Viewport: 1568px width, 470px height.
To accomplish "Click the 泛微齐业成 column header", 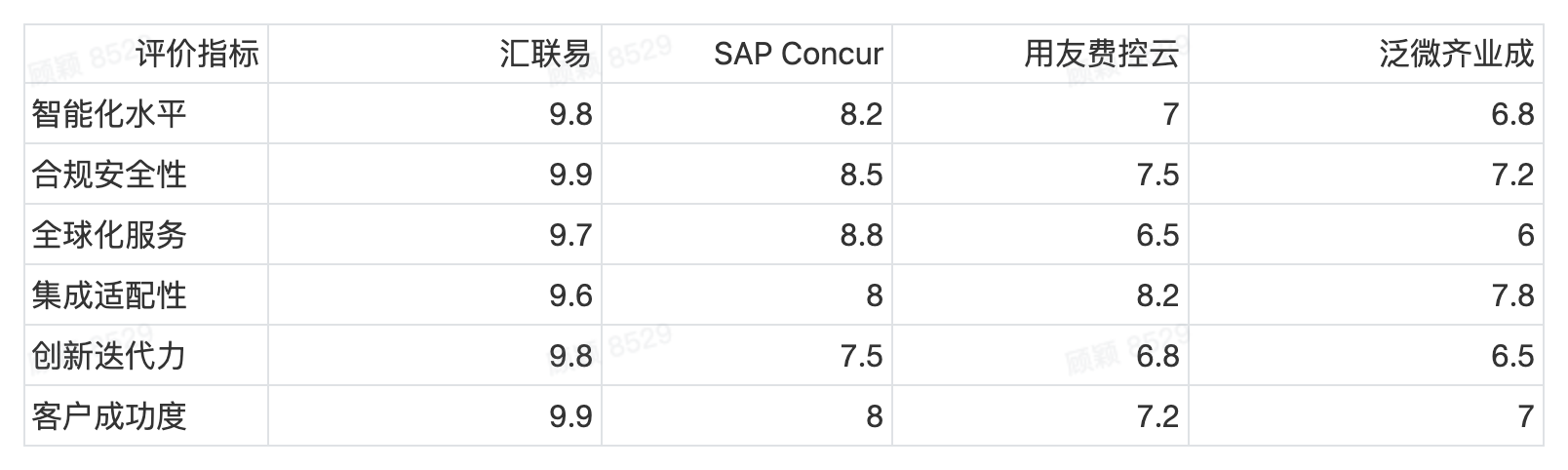I will (x=1456, y=54).
